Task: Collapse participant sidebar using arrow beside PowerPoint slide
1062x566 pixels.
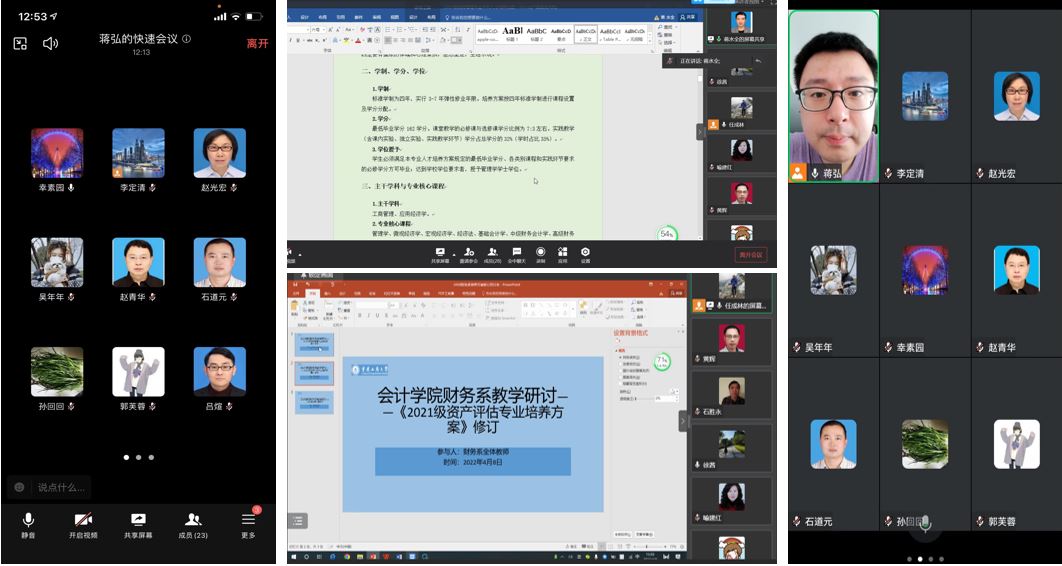Action: coord(683,421)
